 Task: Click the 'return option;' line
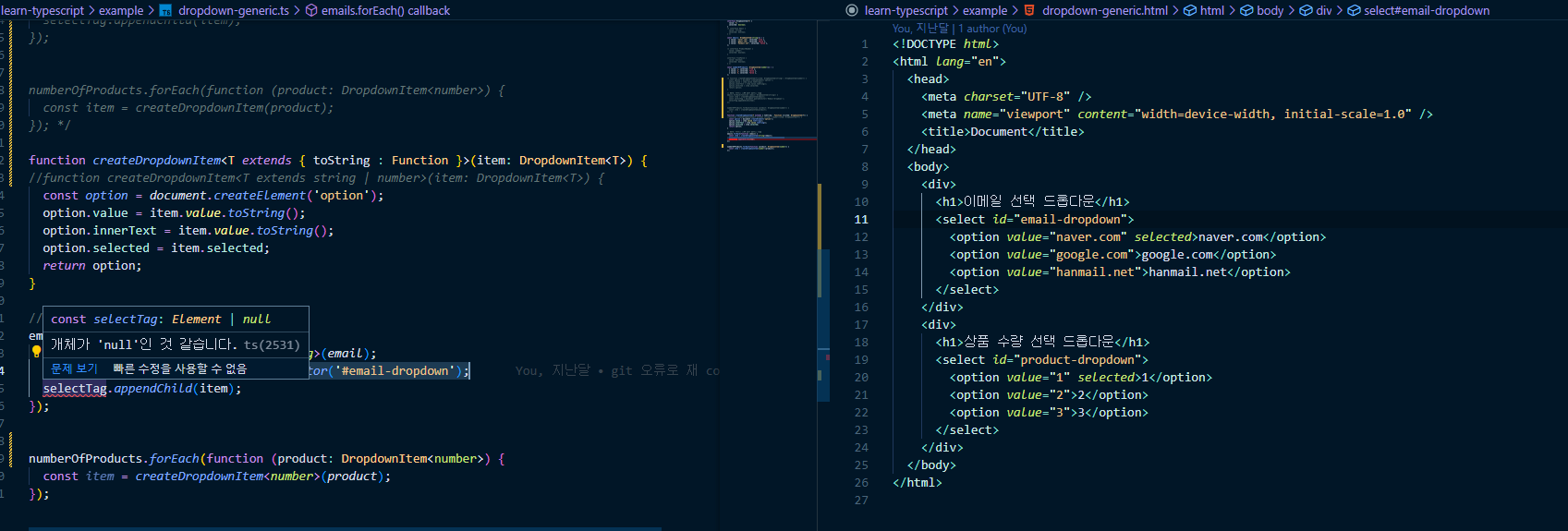click(x=92, y=265)
